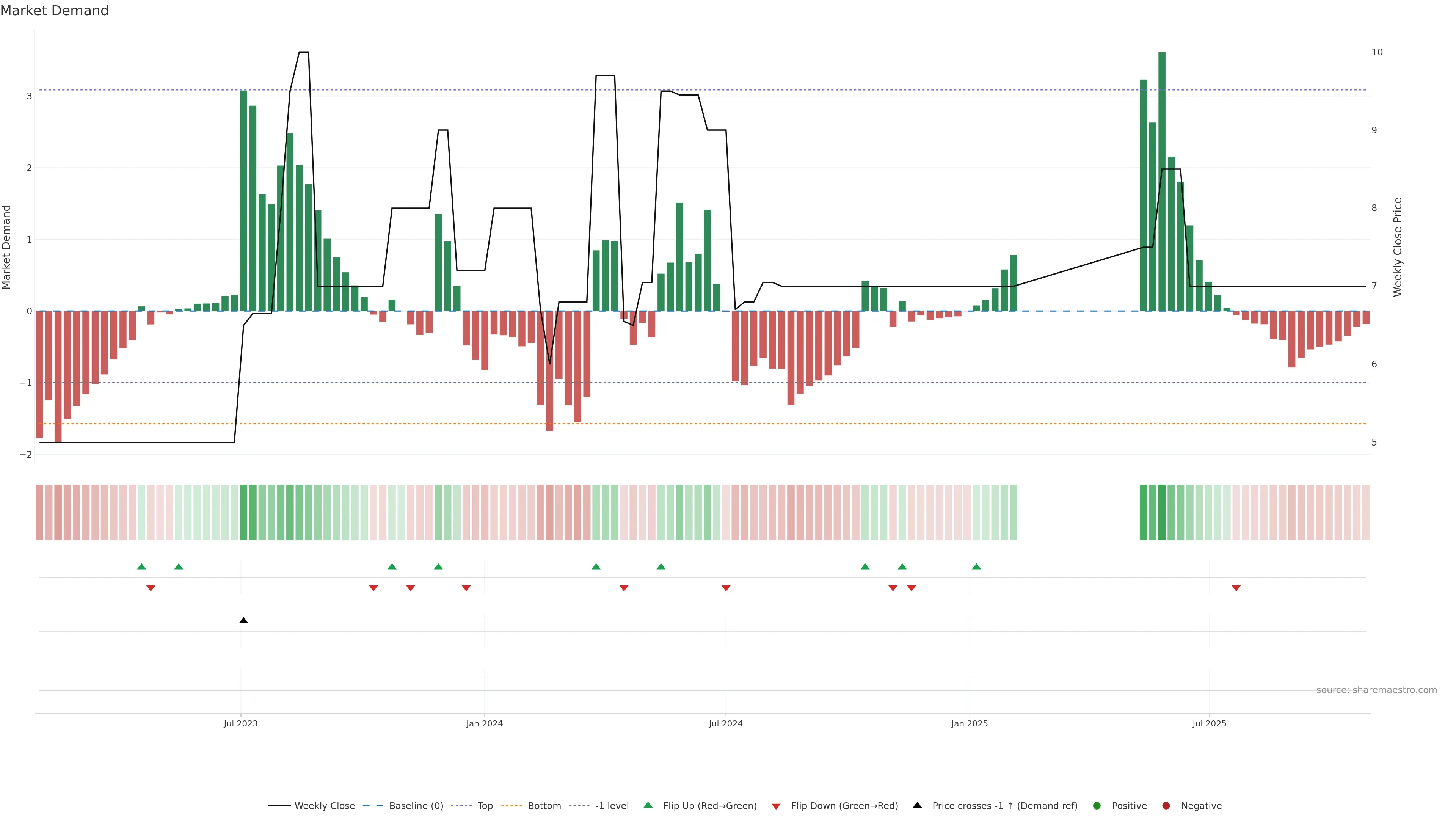The image size is (1456, 819).
Task: Click the last red flip-down marker after Jul 2025
Action: pos(1236,588)
